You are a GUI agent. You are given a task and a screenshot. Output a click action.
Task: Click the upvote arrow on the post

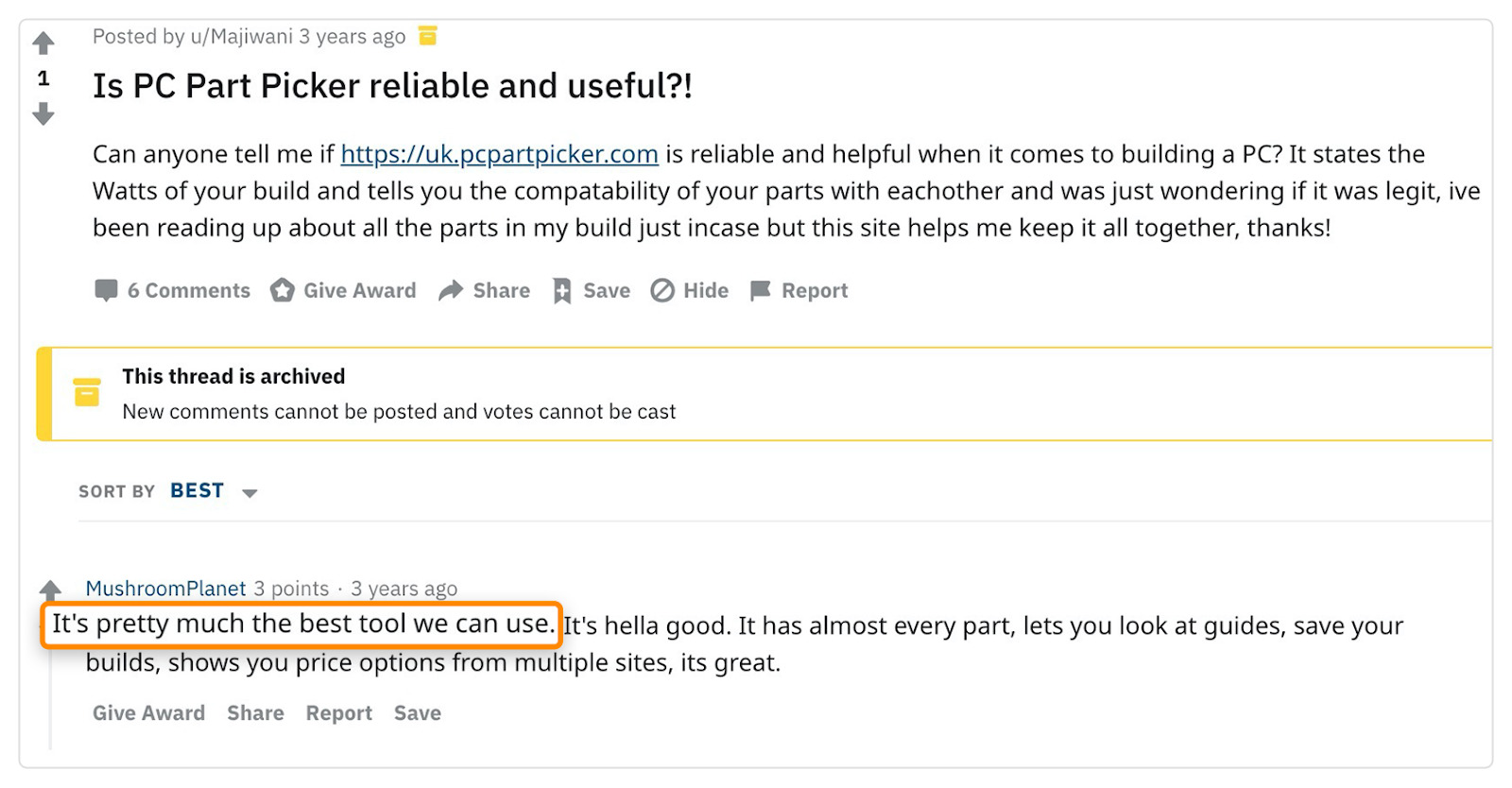43,42
